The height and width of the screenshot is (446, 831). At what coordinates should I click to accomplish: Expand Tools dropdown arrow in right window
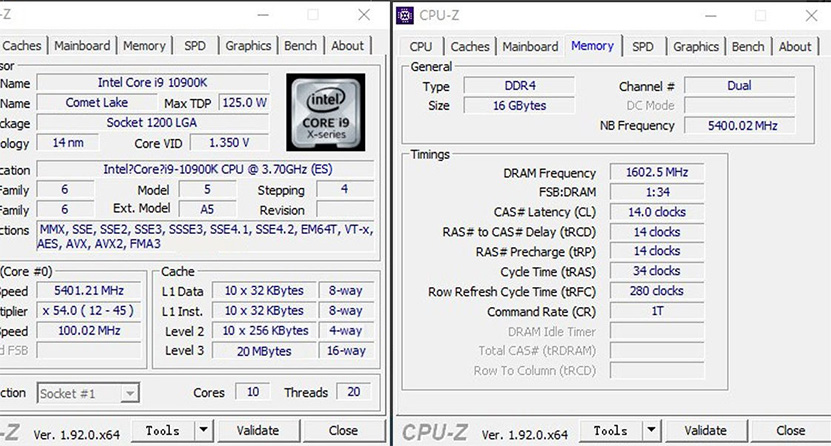coord(651,431)
